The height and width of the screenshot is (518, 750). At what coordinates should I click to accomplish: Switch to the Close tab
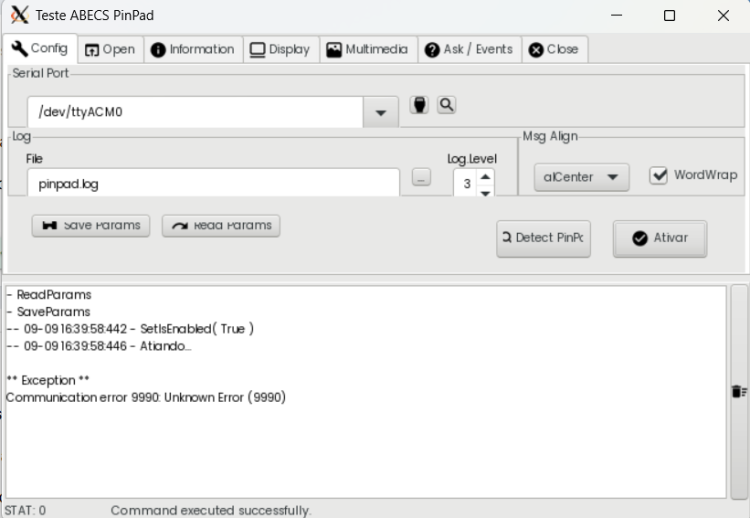pyautogui.click(x=554, y=49)
